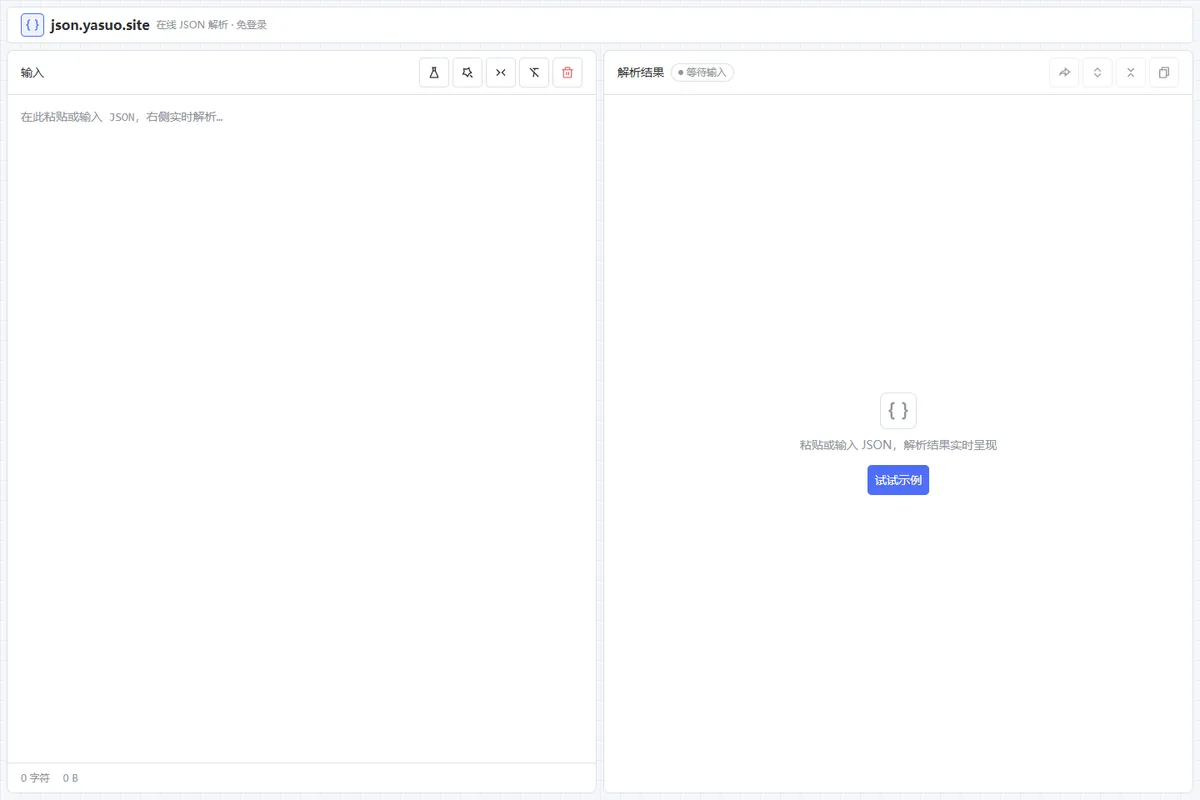
Task: Click the remove-escape strikethrough icon
Action: click(534, 73)
